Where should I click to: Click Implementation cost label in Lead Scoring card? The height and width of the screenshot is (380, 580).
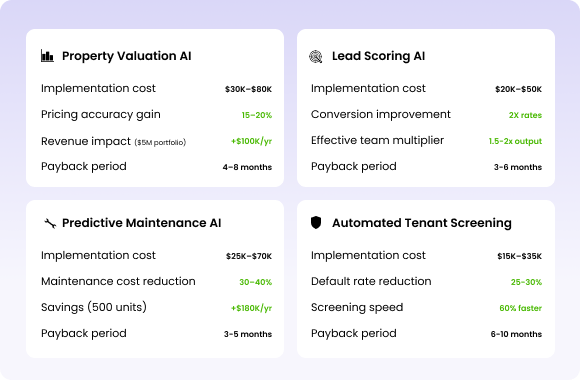[368, 88]
